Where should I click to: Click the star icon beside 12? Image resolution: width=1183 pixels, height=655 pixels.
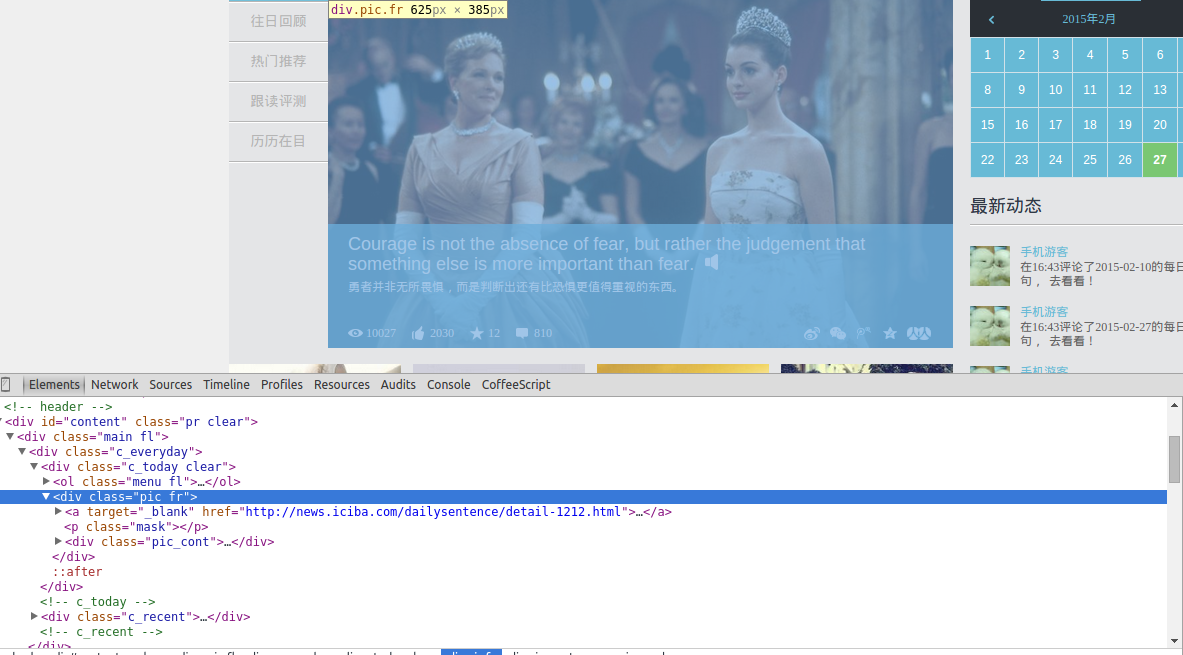[477, 333]
